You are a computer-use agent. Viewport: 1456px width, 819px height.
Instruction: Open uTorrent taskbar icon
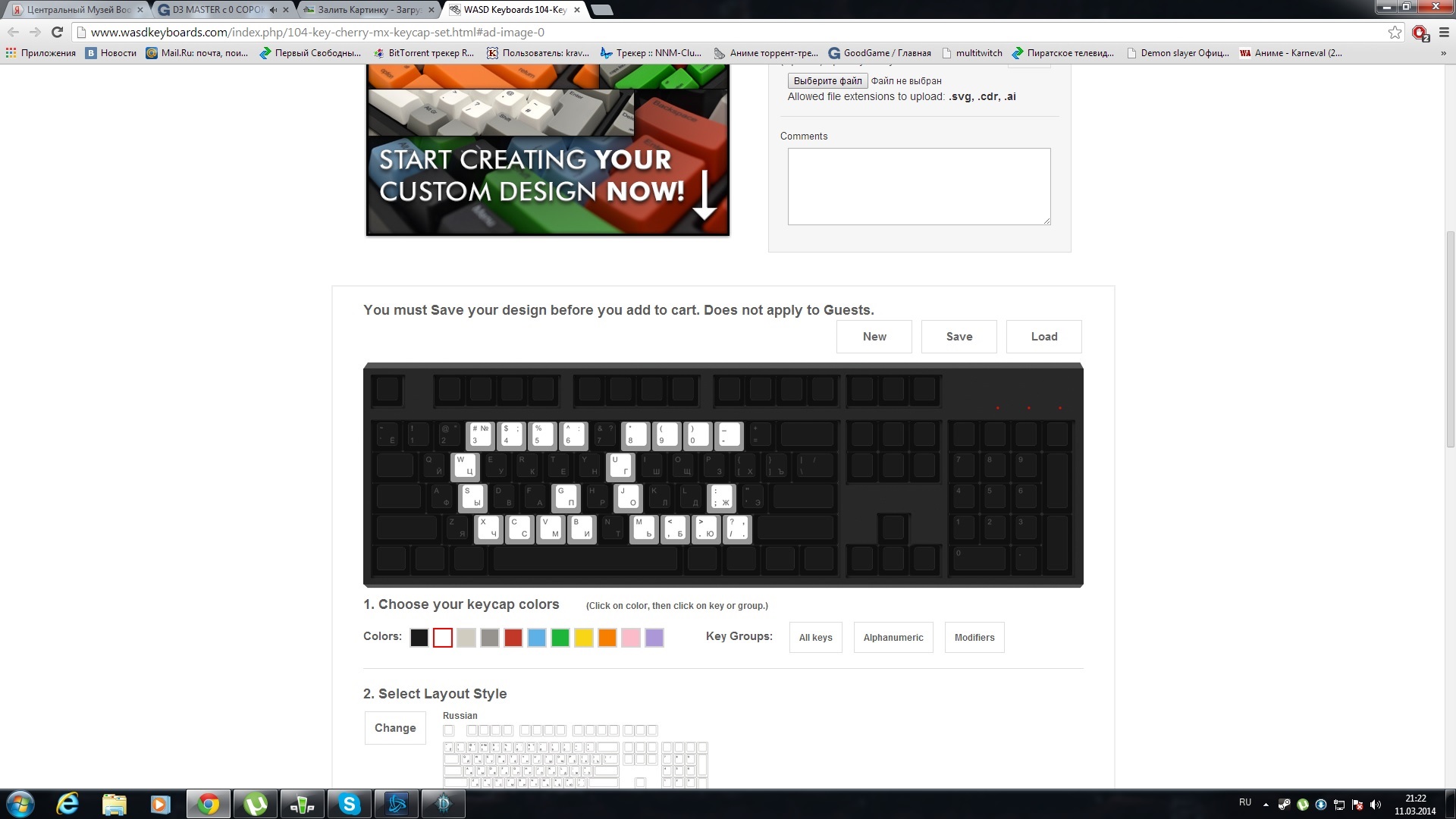pyautogui.click(x=256, y=804)
